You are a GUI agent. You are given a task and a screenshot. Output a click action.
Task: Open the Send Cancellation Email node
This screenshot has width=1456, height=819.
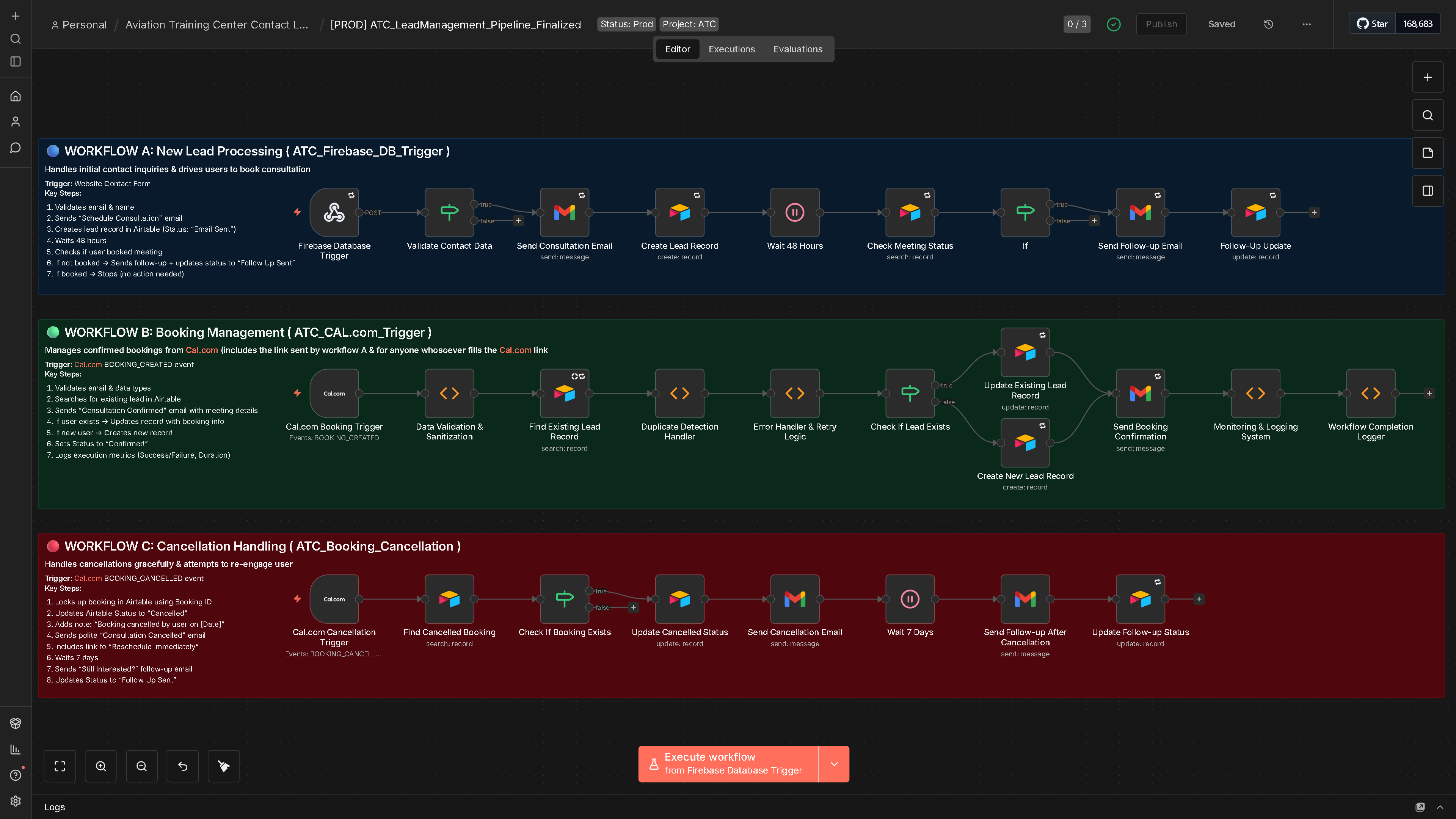point(795,599)
